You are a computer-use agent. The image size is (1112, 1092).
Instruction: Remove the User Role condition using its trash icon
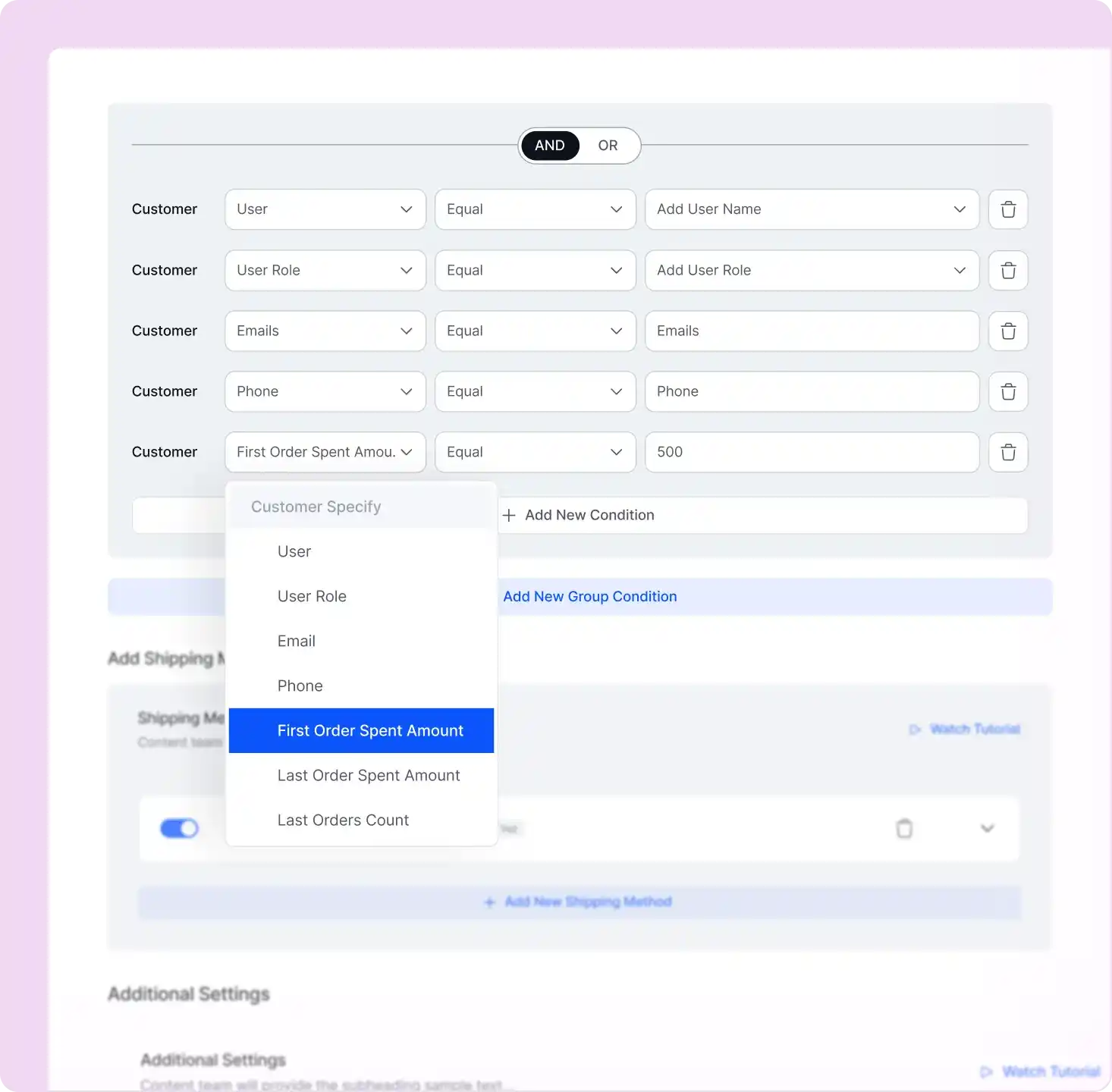pos(1007,270)
